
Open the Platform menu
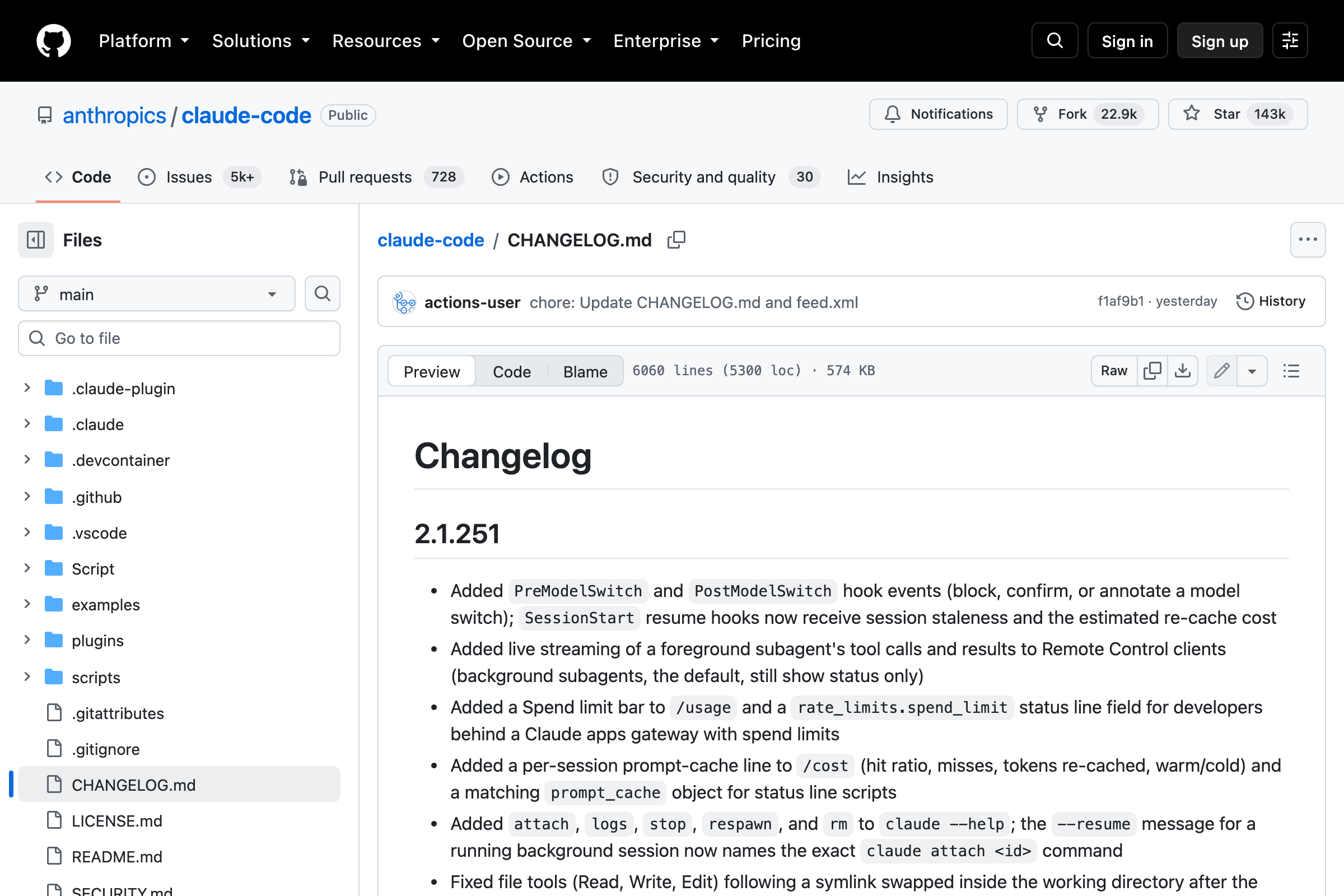coord(144,40)
